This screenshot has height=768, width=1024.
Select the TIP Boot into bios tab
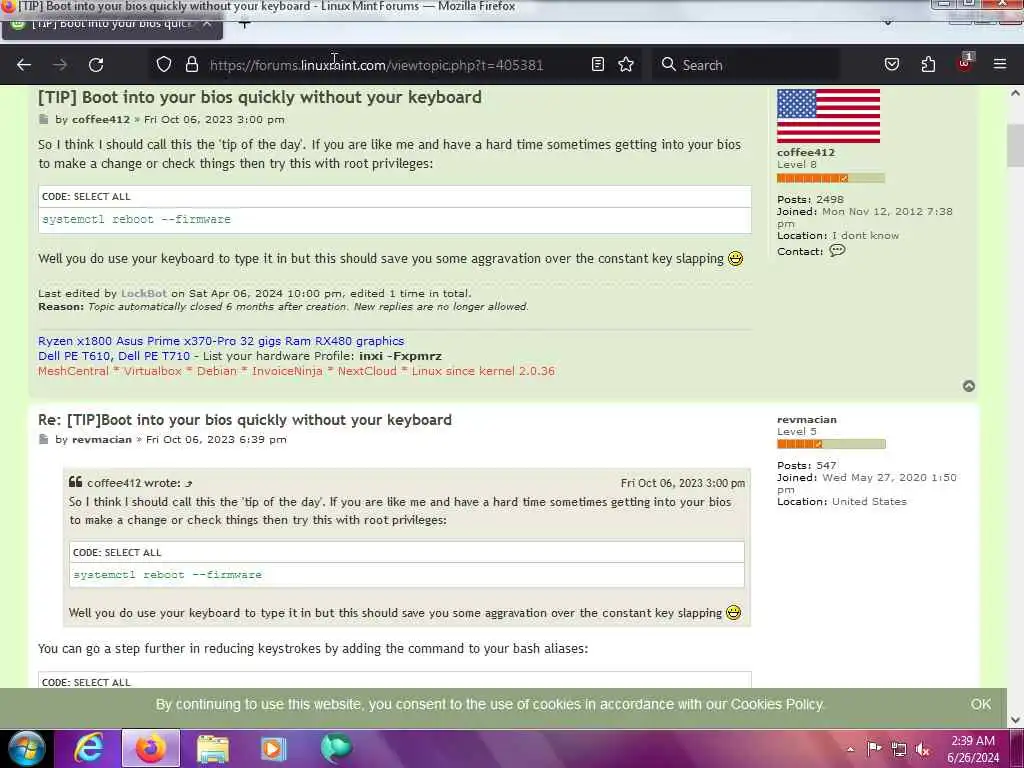111,25
